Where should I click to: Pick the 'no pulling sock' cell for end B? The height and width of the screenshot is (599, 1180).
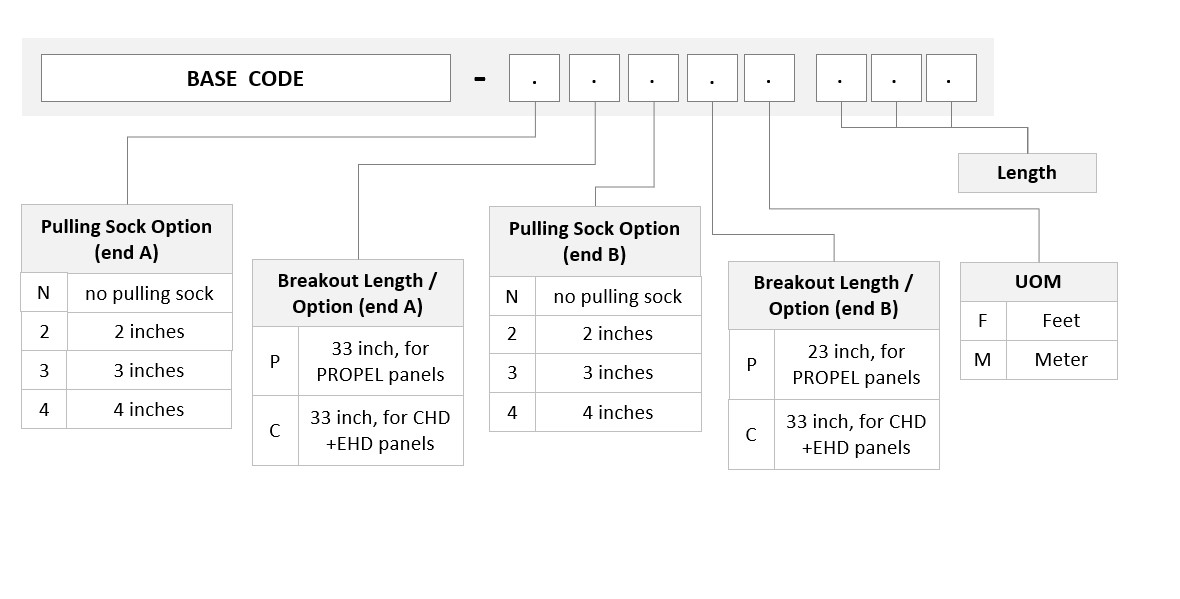[618, 296]
